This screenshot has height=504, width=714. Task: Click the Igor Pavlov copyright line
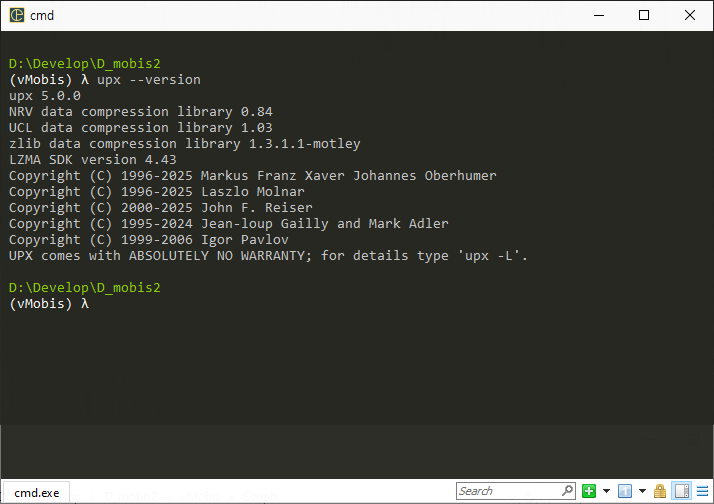pyautogui.click(x=148, y=239)
